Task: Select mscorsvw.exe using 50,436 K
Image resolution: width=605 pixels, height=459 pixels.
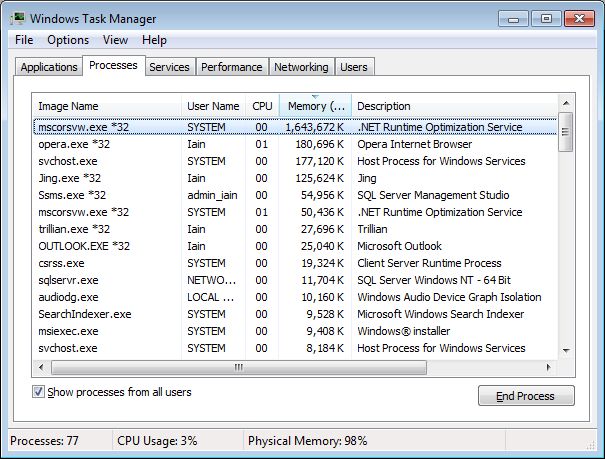Action: coord(296,212)
